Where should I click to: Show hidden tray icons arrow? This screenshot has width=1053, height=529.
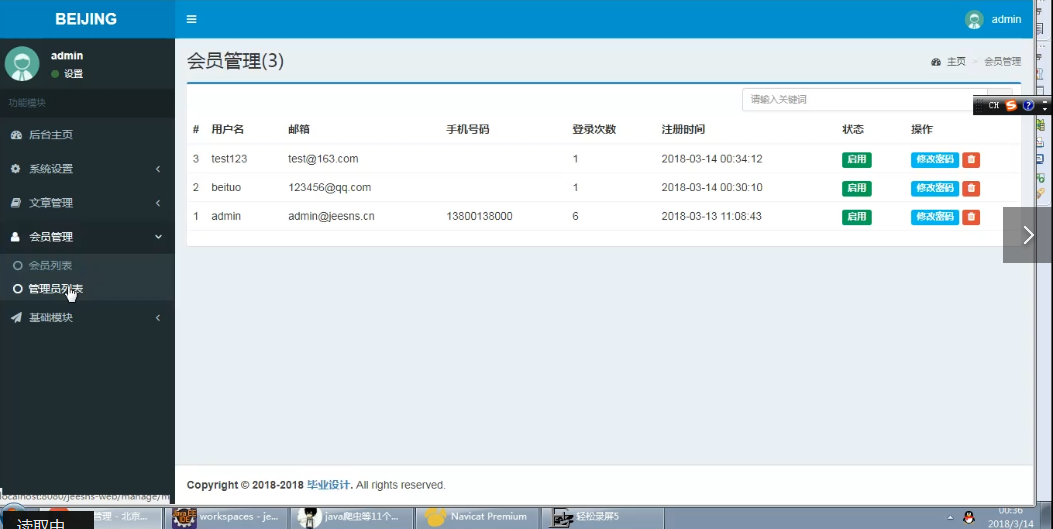pyautogui.click(x=950, y=518)
